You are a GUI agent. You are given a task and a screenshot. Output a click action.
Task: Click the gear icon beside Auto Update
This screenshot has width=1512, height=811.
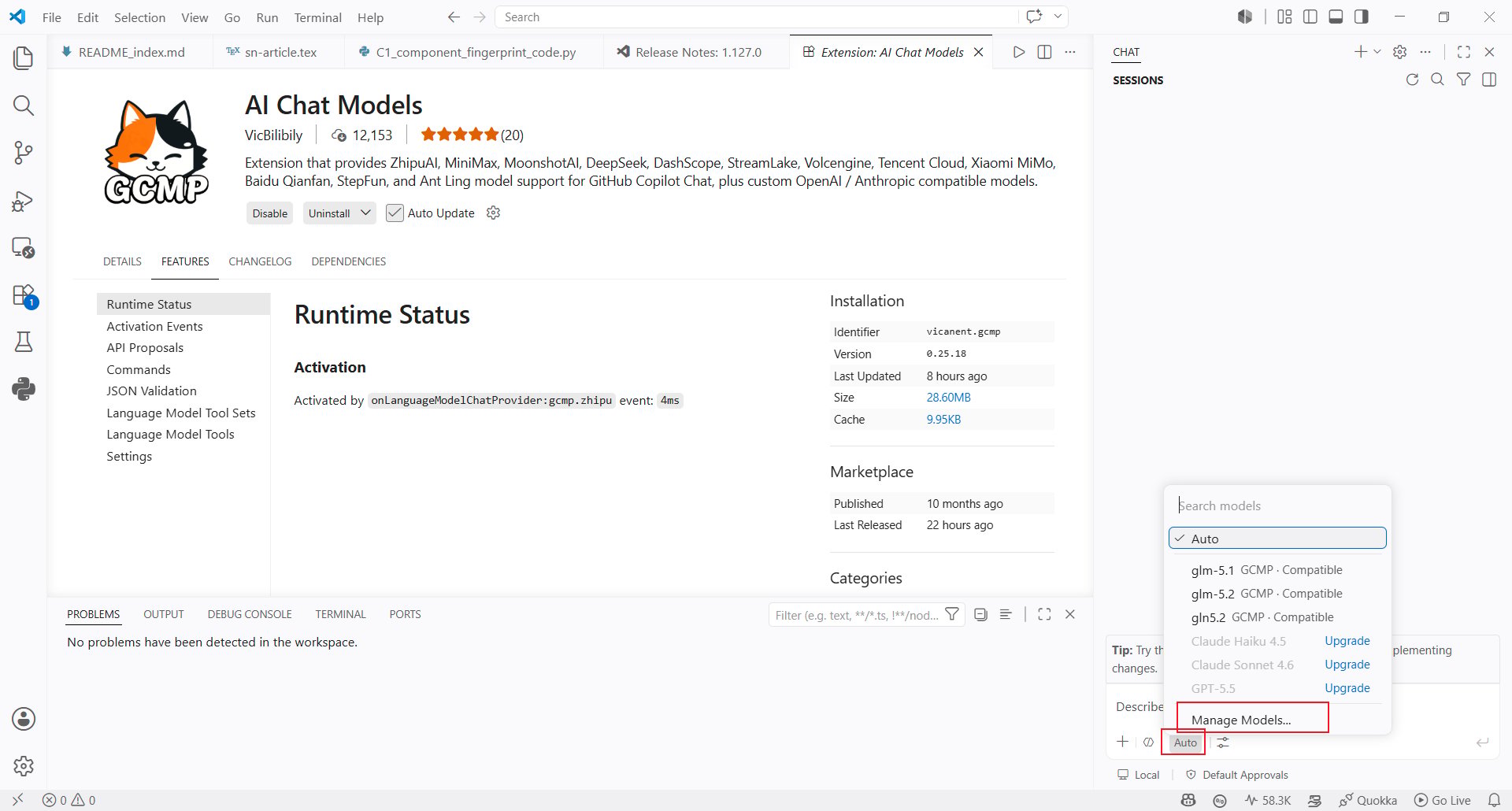click(493, 213)
